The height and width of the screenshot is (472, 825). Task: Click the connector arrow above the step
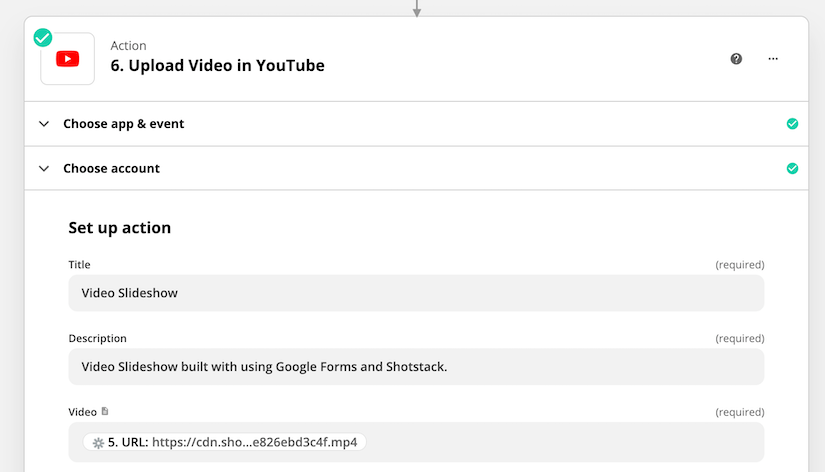(x=417, y=8)
